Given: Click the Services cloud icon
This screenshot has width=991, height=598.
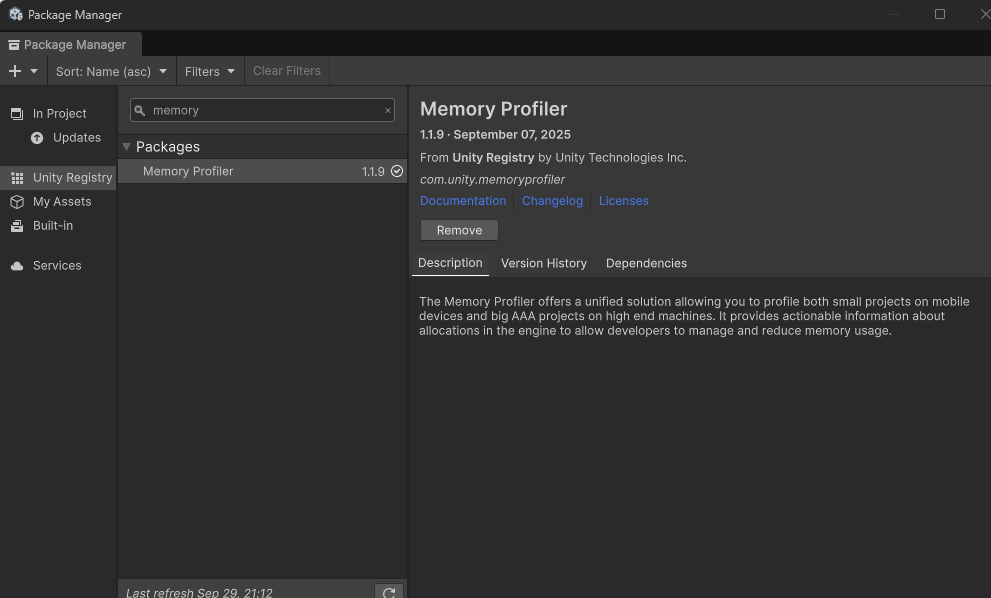Looking at the screenshot, I should pyautogui.click(x=17, y=266).
